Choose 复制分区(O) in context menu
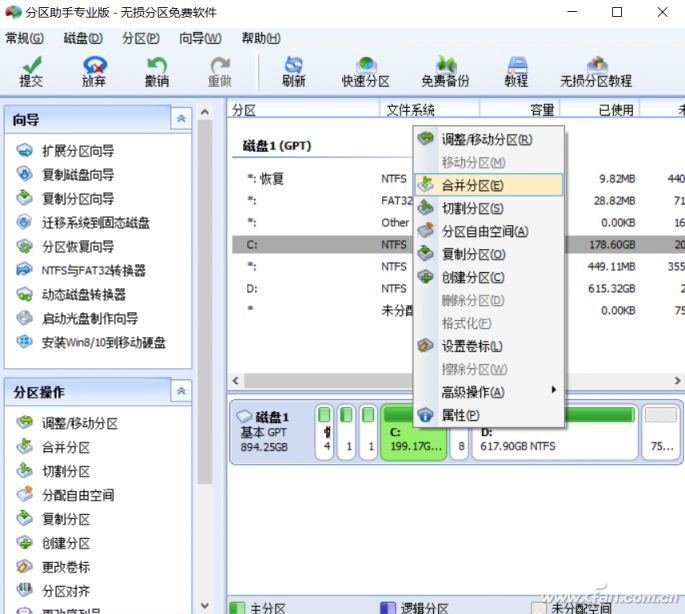Screen dimensions: 685x614 [x=488, y=254]
